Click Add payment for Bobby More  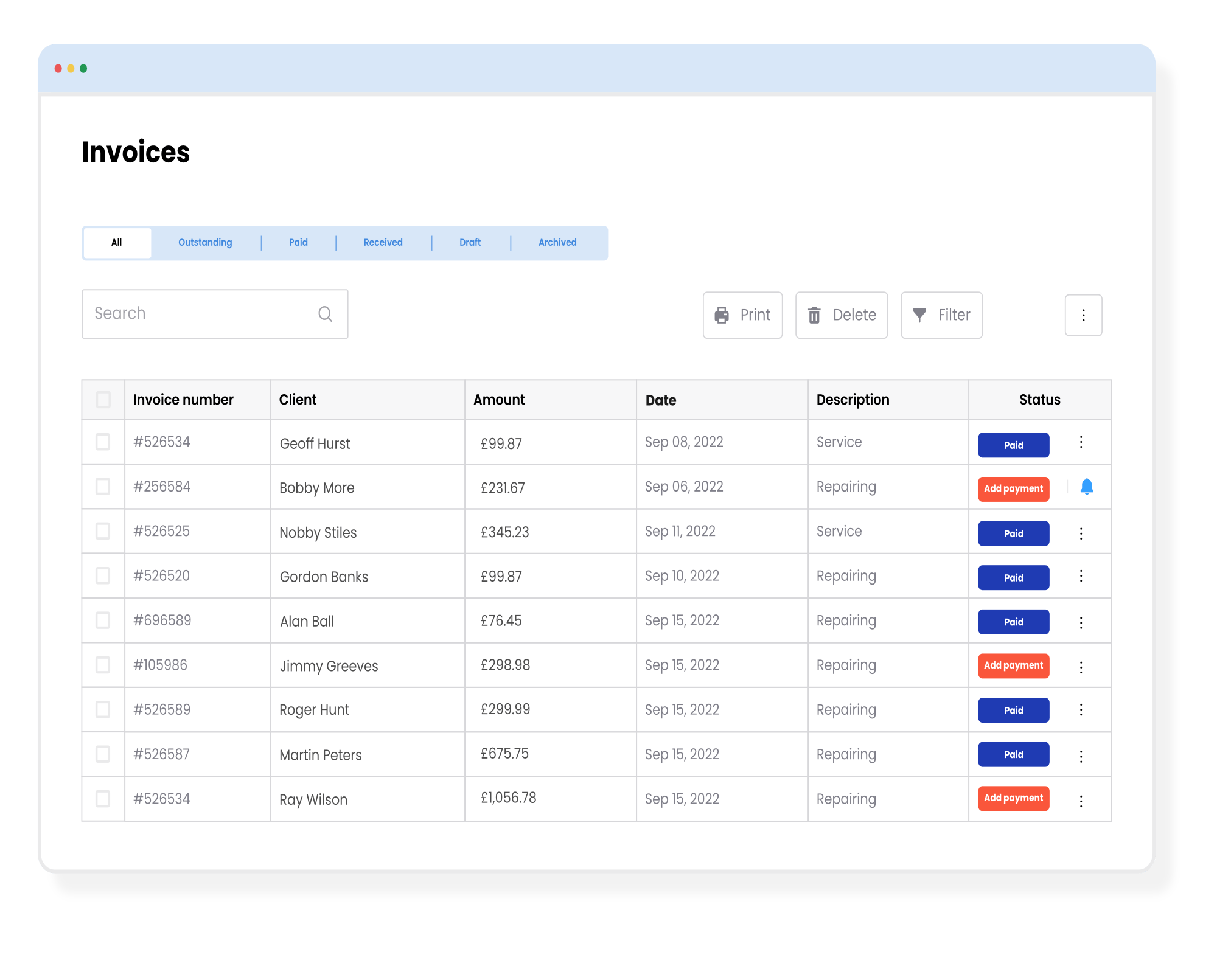1013,488
